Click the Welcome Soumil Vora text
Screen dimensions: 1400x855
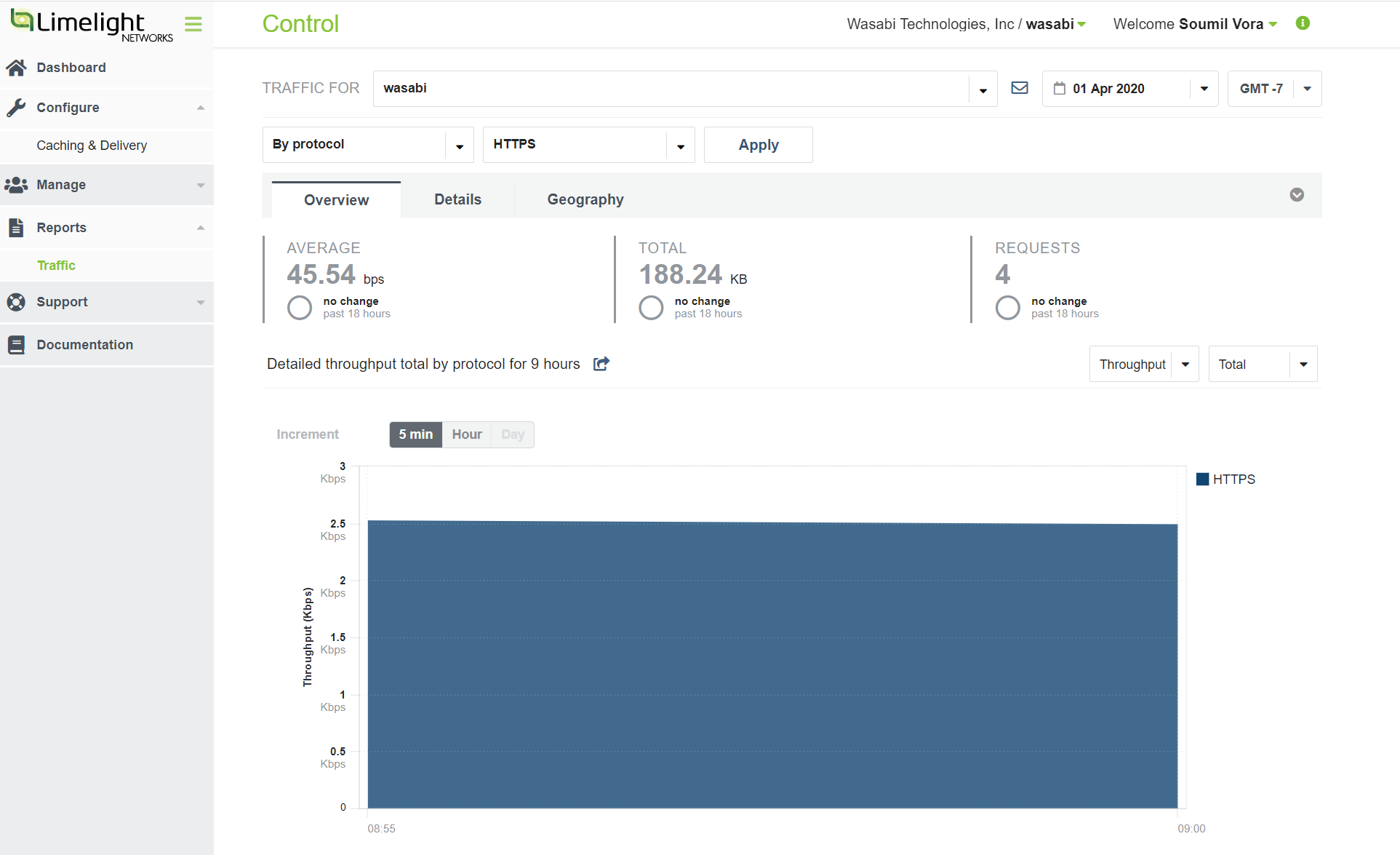(1188, 24)
